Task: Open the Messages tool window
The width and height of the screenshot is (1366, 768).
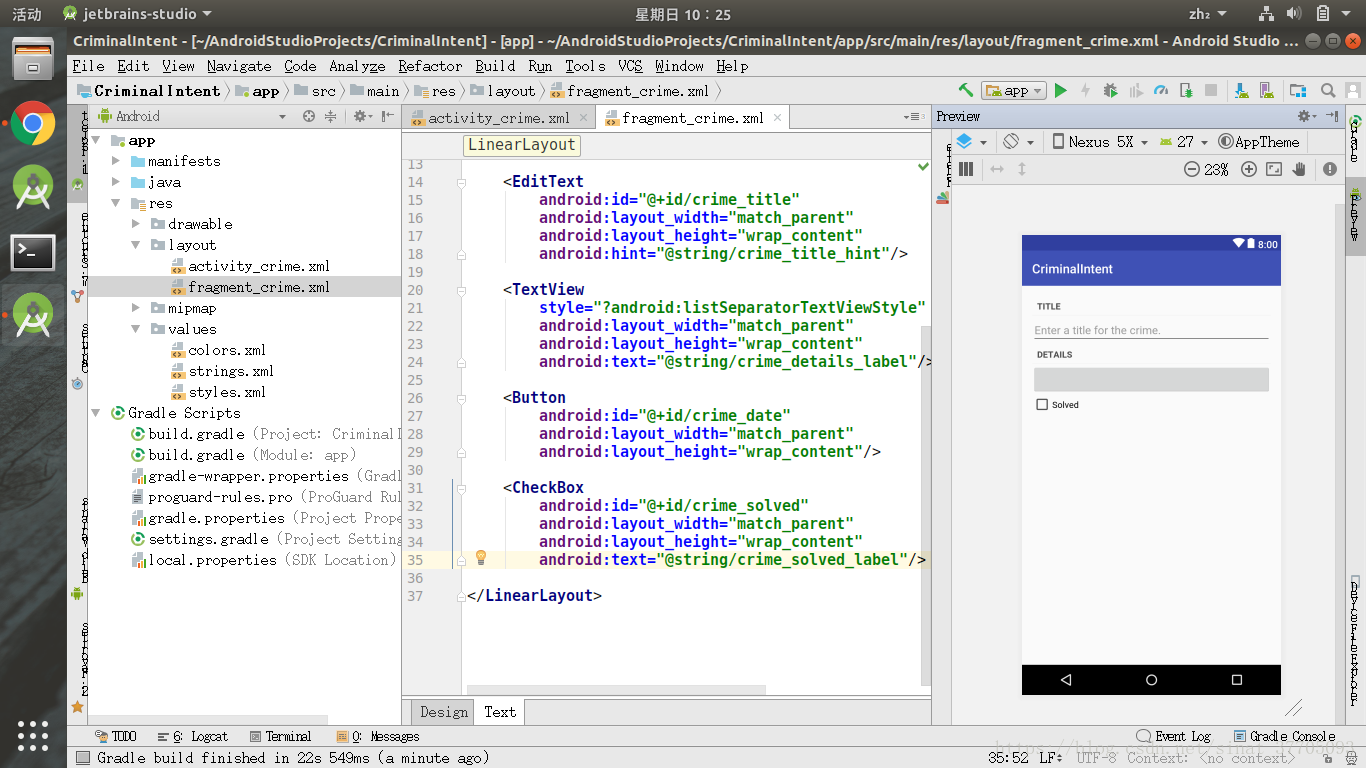Action: [x=378, y=736]
